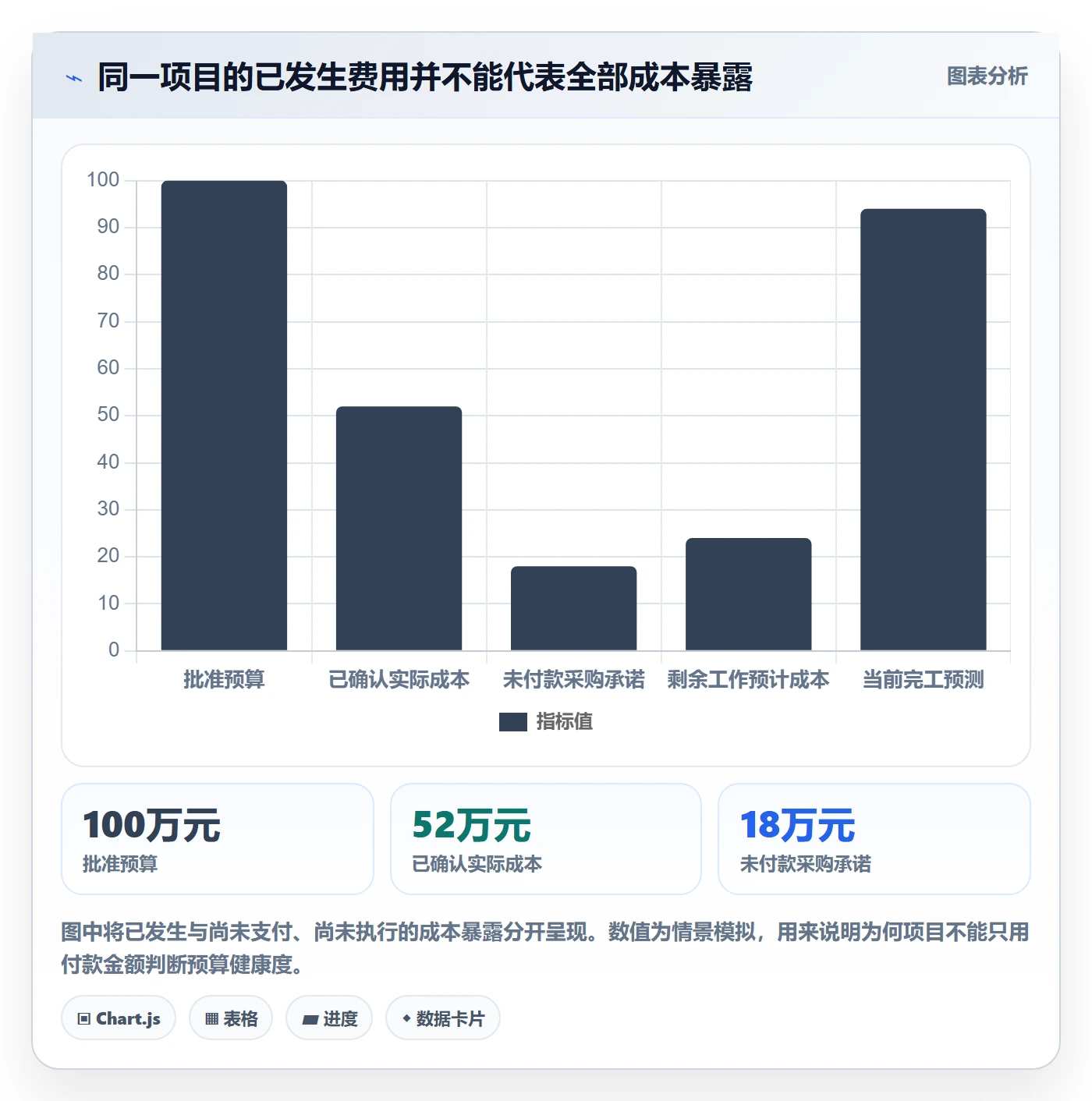Click the progress icon in 进度 tag
Screen dimensions: 1092x1101
click(310, 1019)
